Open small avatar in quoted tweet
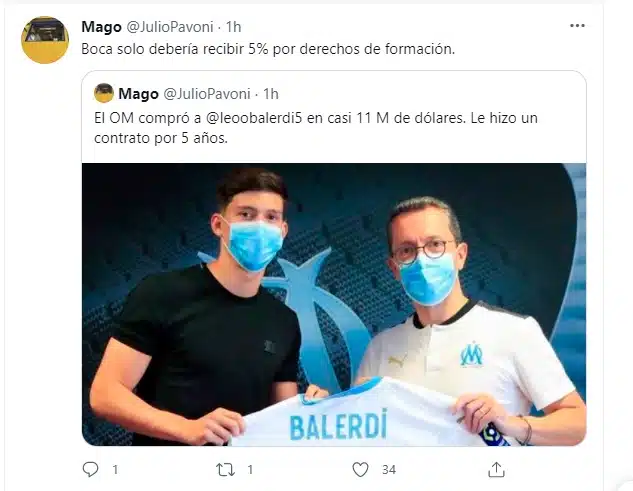633x491 pixels. (x=104, y=93)
